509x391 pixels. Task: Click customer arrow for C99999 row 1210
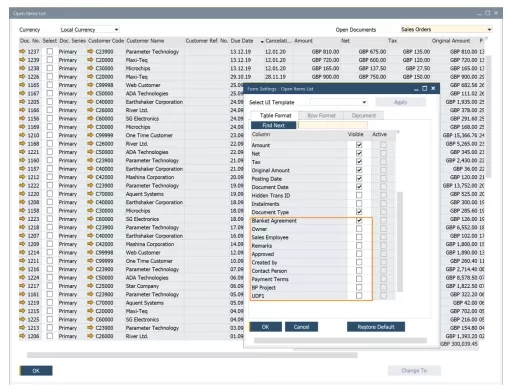click(x=90, y=135)
